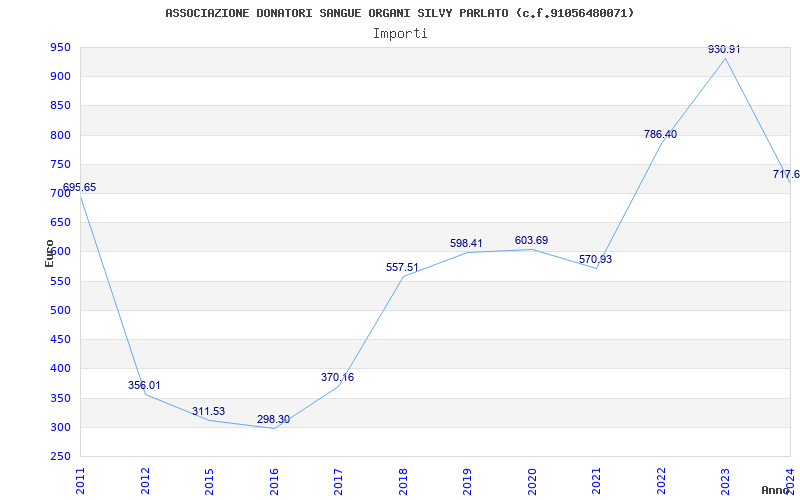The height and width of the screenshot is (500, 800).
Task: Click the 550 y-axis tick label
Action: 60,281
